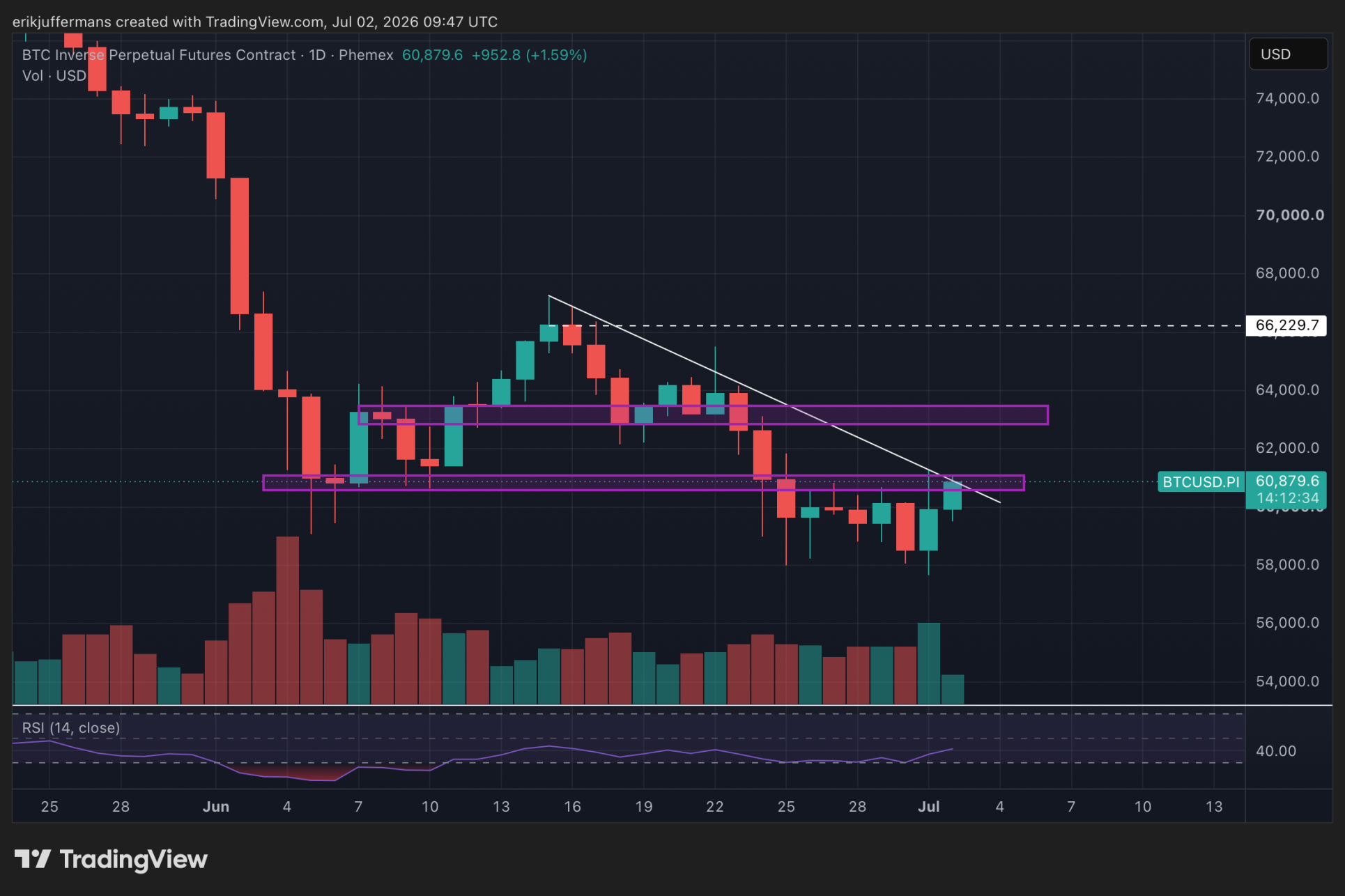Select the lower purple support zone rectangle
The height and width of the screenshot is (896, 1345).
click(x=643, y=483)
